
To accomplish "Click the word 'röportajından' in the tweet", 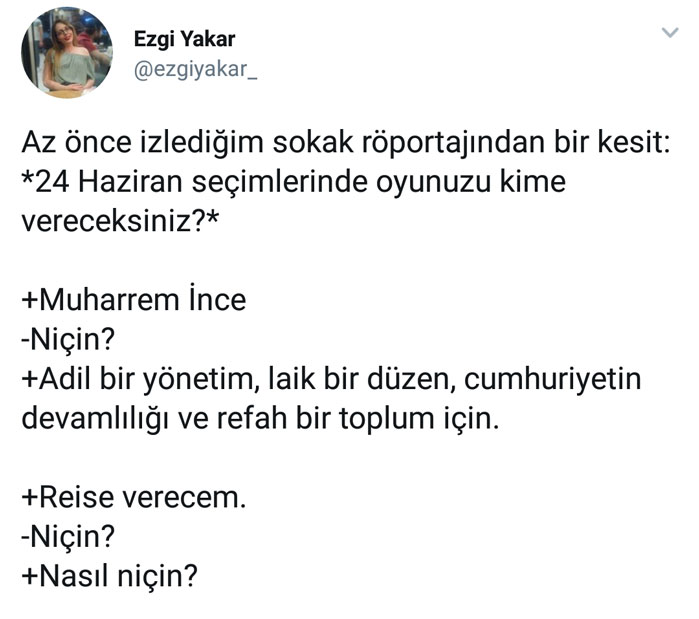I will [453, 143].
